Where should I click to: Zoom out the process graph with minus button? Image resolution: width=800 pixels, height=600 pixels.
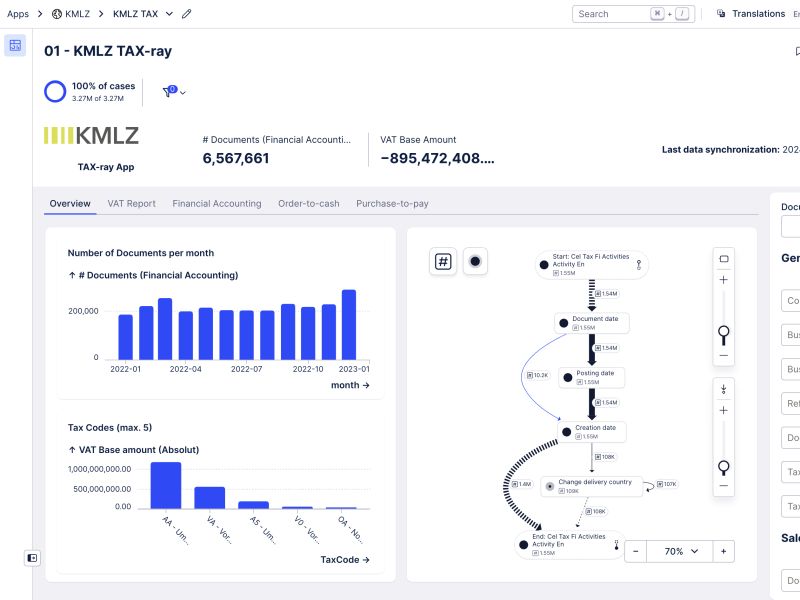click(636, 551)
